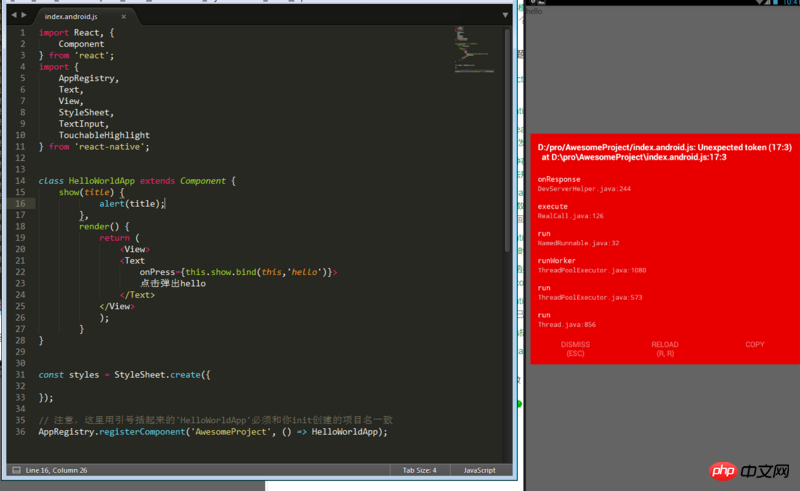Open the tab list dropdown arrow
Screen dimensions: 800x491
point(506,15)
